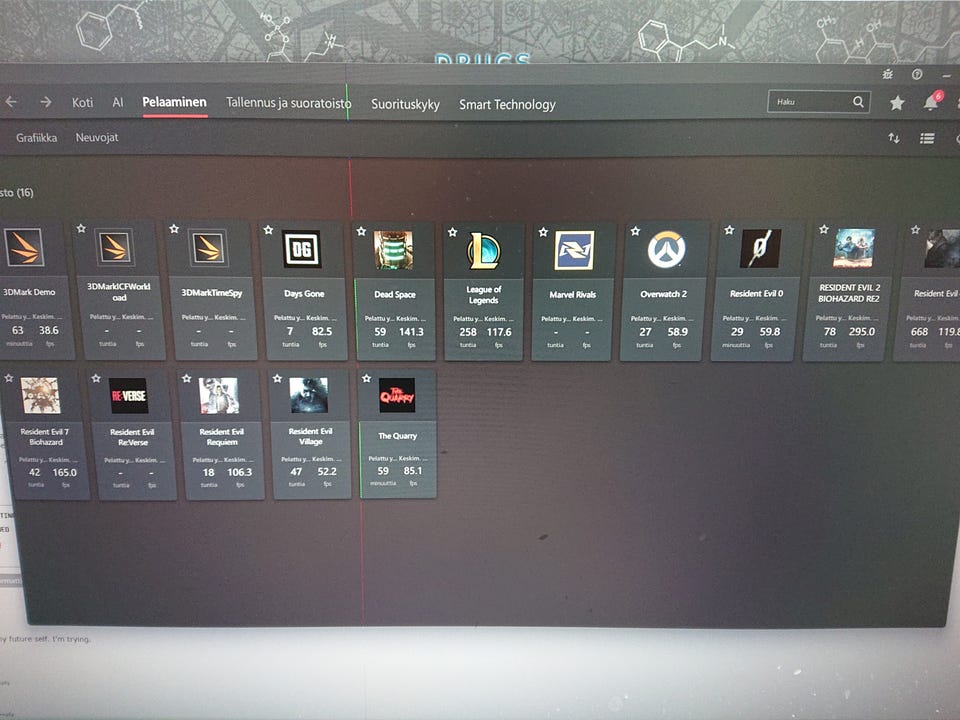Favorite Overwatch 2 with its star
The height and width of the screenshot is (720, 960).
click(x=636, y=231)
